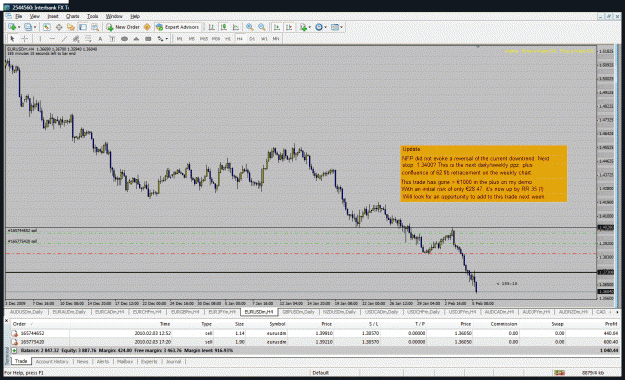This screenshot has width=625, height=380.
Task: Switch to D1 timeframe
Action: [x=252, y=39]
